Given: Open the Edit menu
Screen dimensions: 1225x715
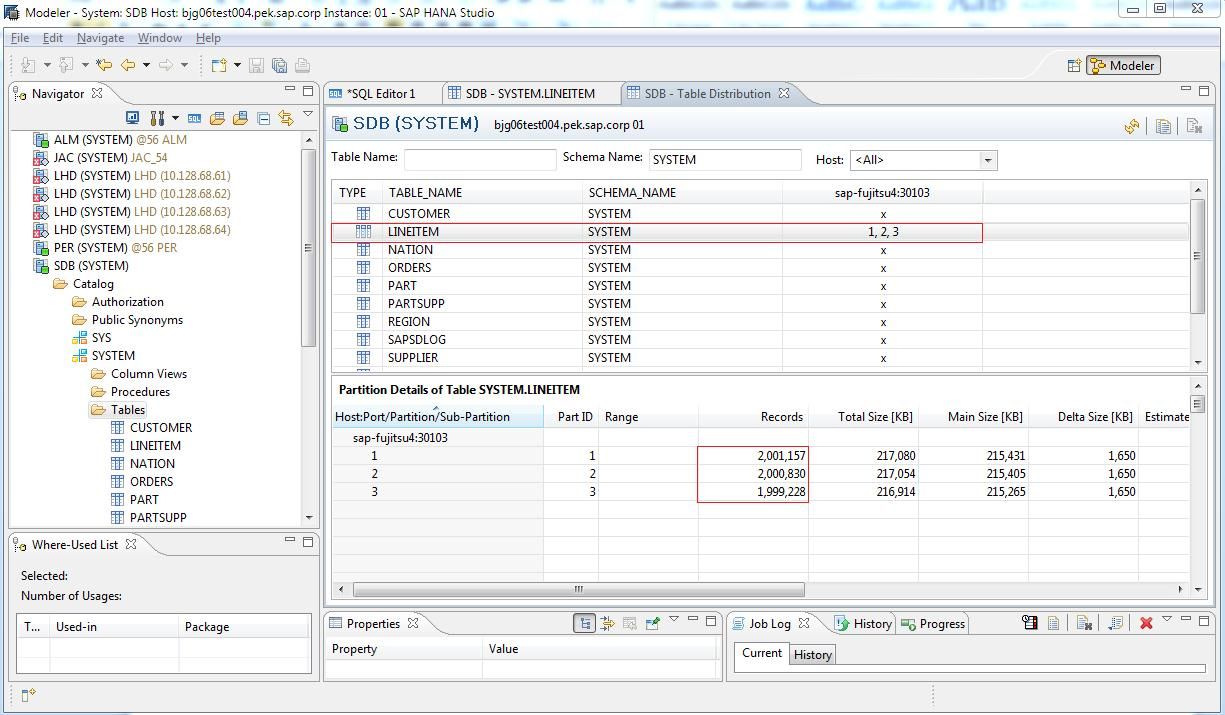Looking at the screenshot, I should click(53, 38).
